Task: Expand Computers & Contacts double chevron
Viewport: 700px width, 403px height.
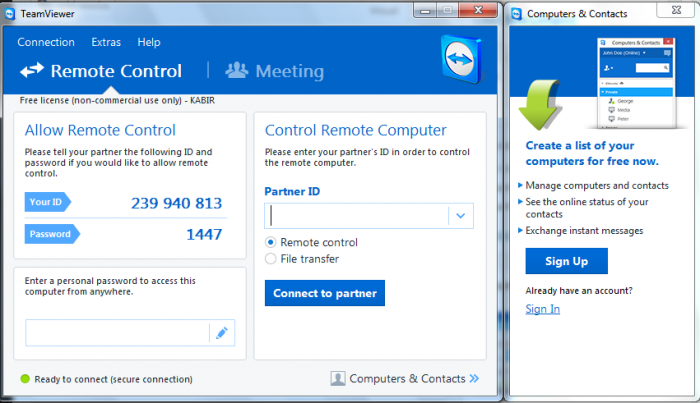Action: 474,379
